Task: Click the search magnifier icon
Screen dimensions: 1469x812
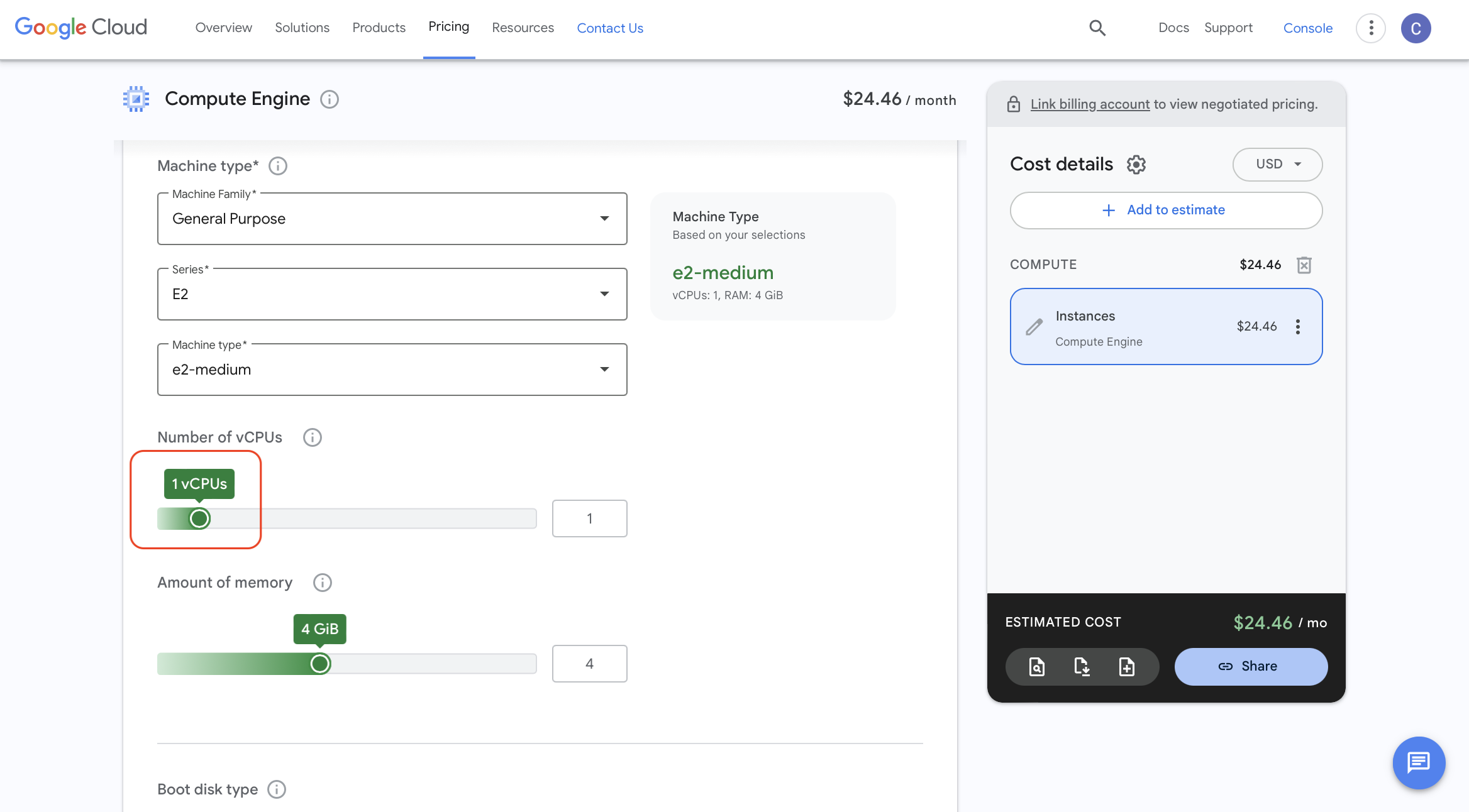Action: click(x=1097, y=28)
